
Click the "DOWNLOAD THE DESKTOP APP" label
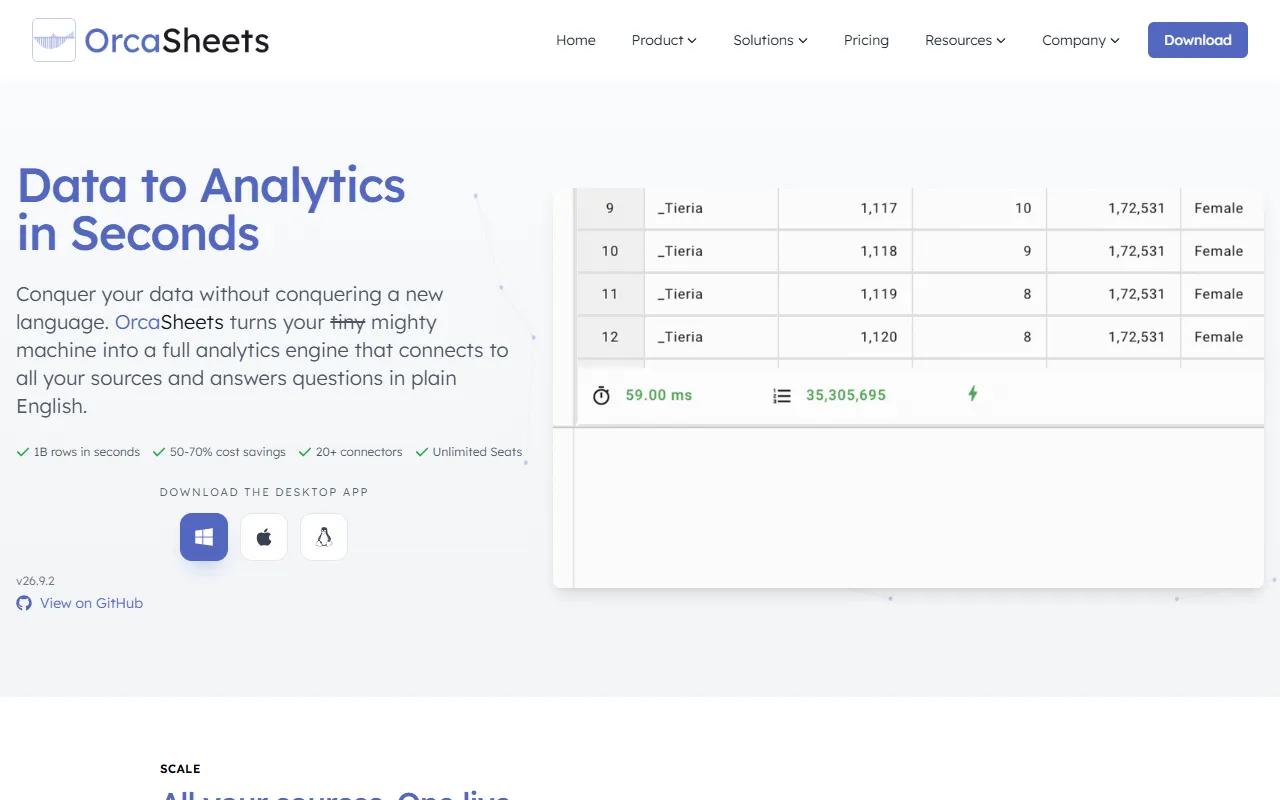264,492
